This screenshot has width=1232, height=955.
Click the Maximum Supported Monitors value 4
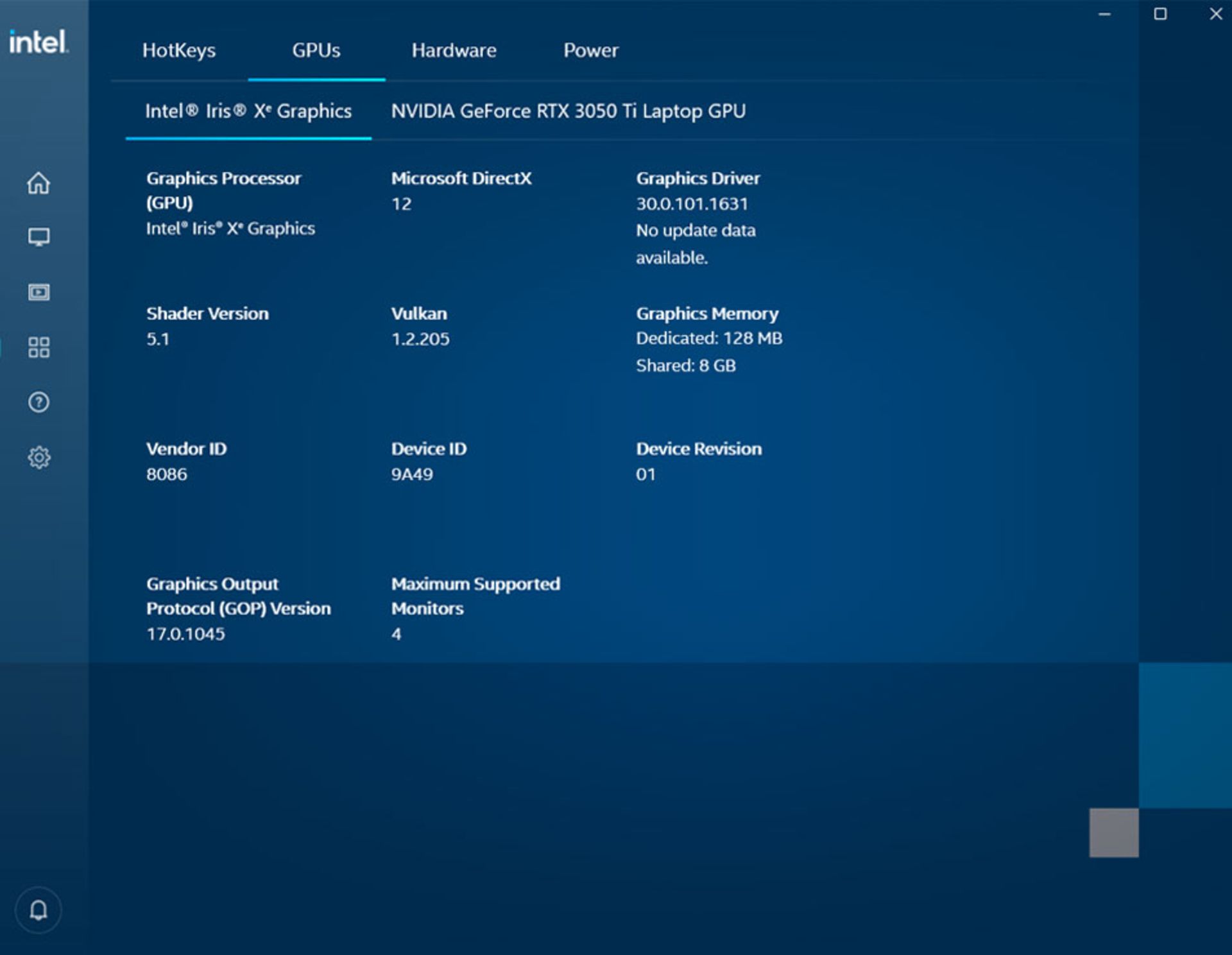pyautogui.click(x=397, y=634)
